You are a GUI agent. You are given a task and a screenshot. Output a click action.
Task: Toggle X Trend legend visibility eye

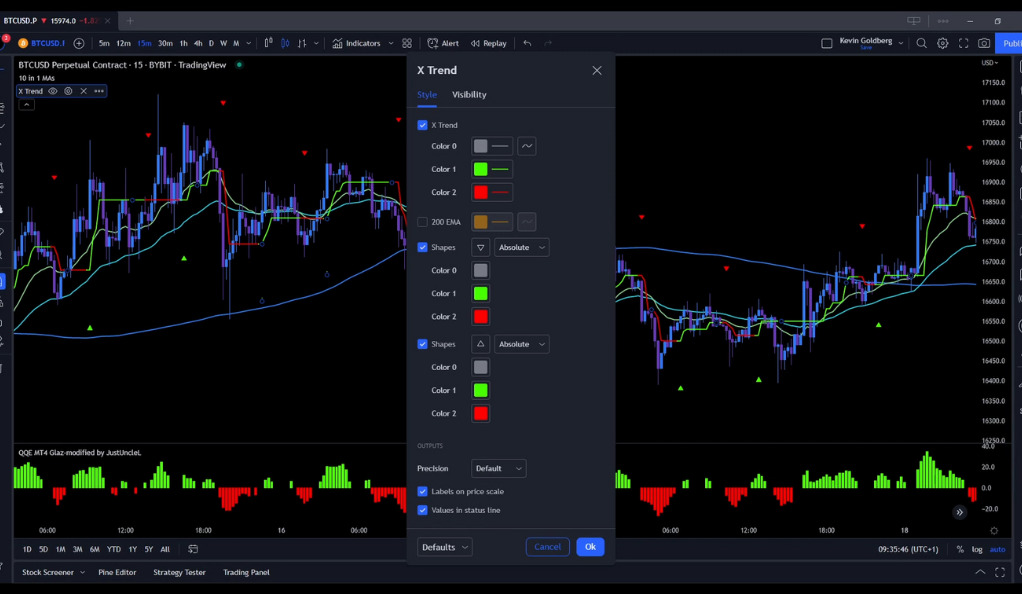click(53, 91)
